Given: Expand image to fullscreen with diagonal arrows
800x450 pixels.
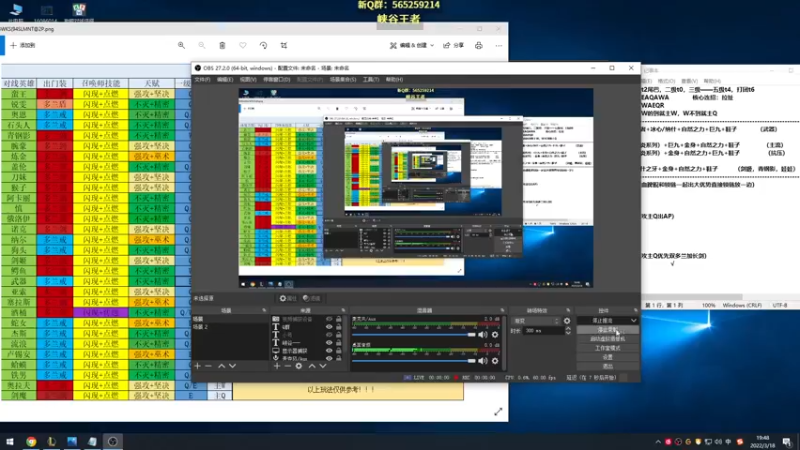Looking at the screenshot, I should (x=498, y=412).
